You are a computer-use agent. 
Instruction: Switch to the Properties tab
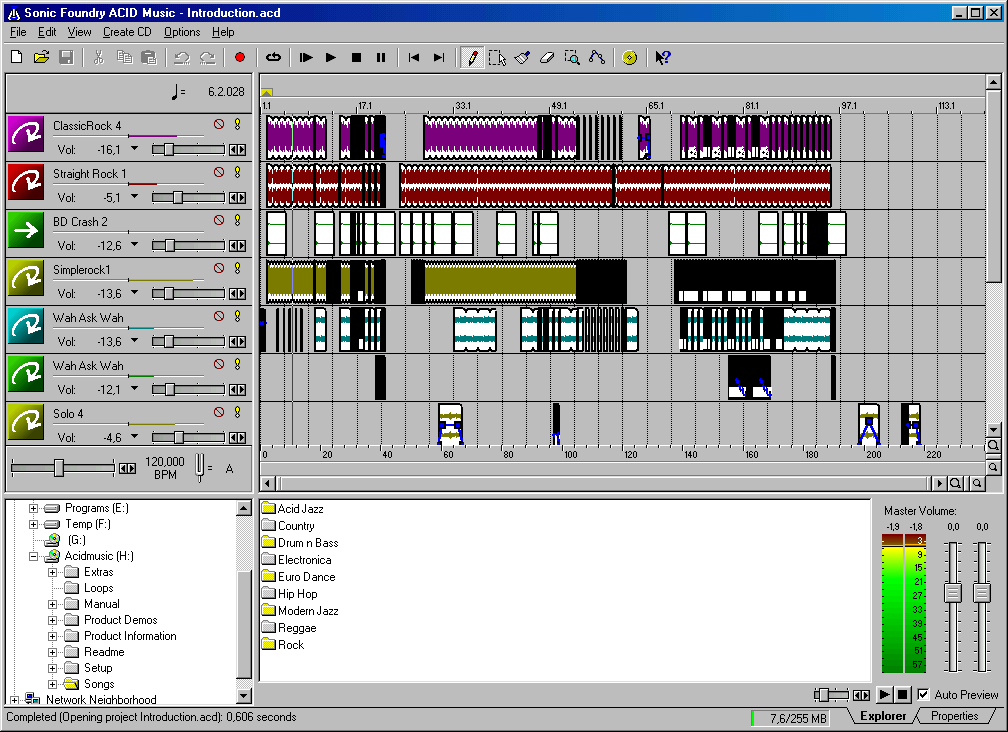click(954, 716)
